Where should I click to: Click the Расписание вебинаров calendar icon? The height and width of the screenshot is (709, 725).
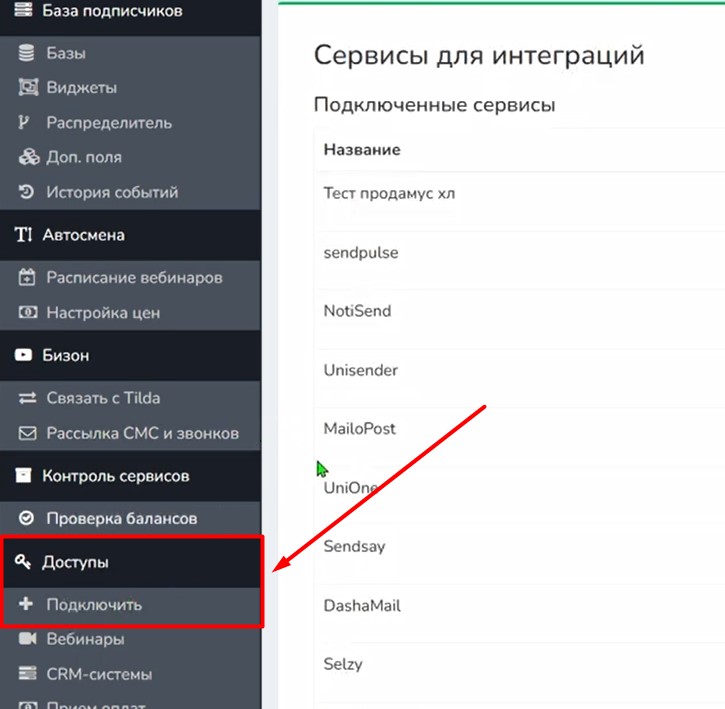[27, 278]
